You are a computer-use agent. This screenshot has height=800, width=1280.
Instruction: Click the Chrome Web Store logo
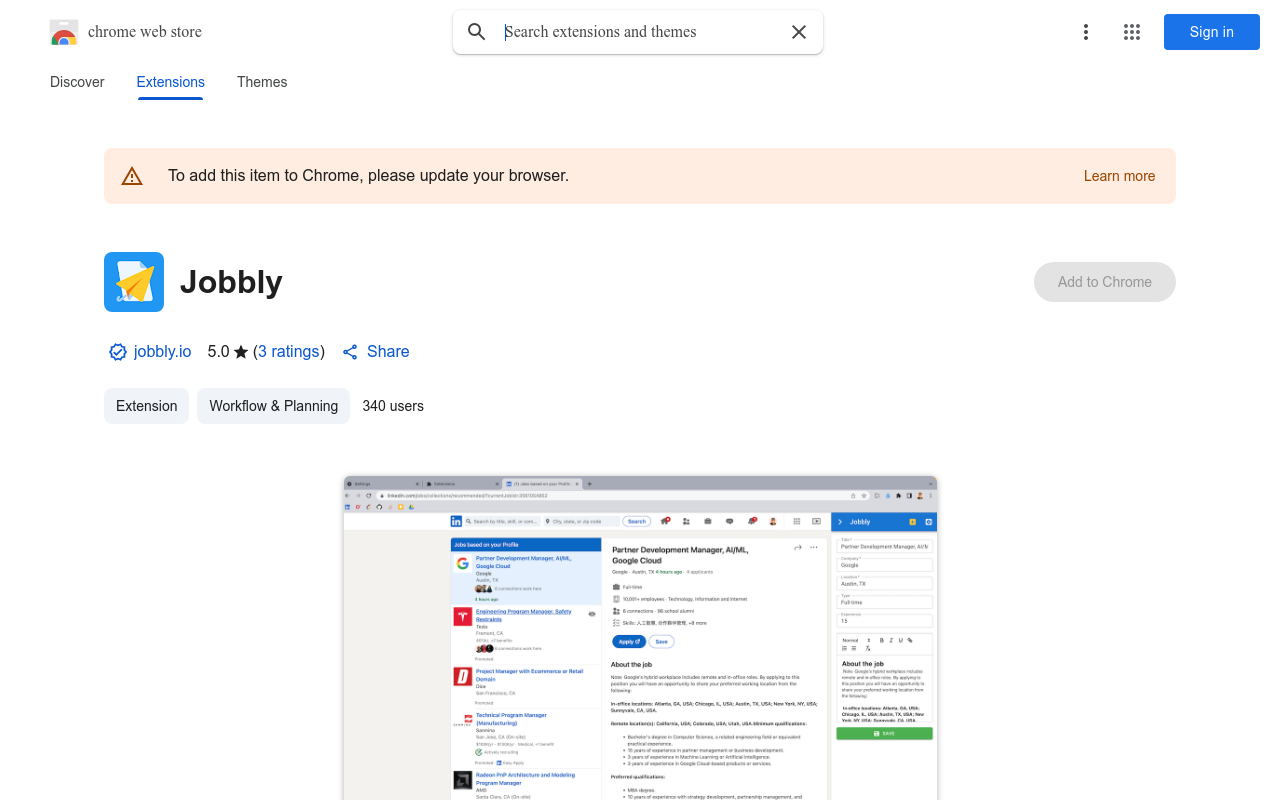[64, 32]
